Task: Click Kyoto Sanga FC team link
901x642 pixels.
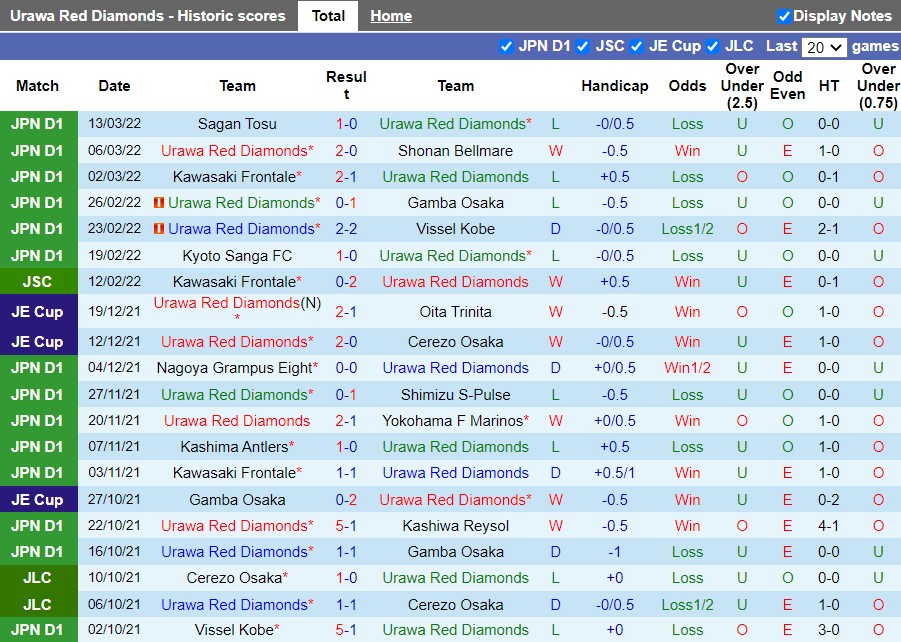Action: pos(237,256)
